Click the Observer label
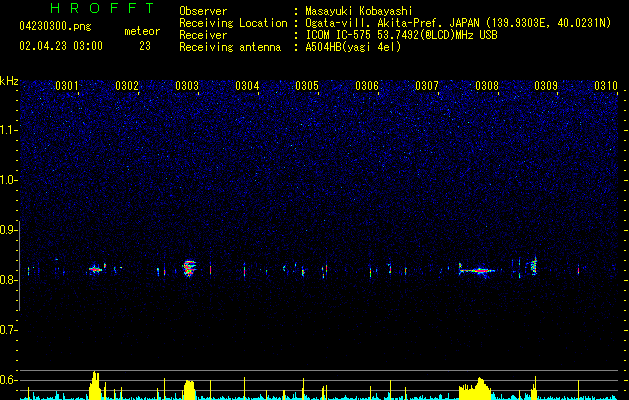629x400 pixels. click(203, 11)
